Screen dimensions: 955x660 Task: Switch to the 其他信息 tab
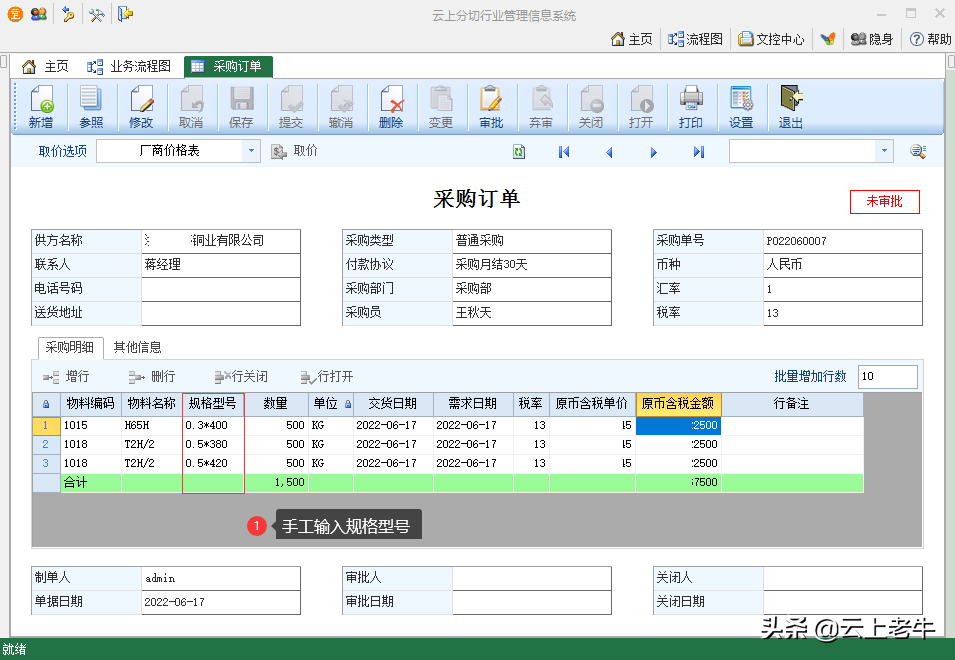point(138,347)
